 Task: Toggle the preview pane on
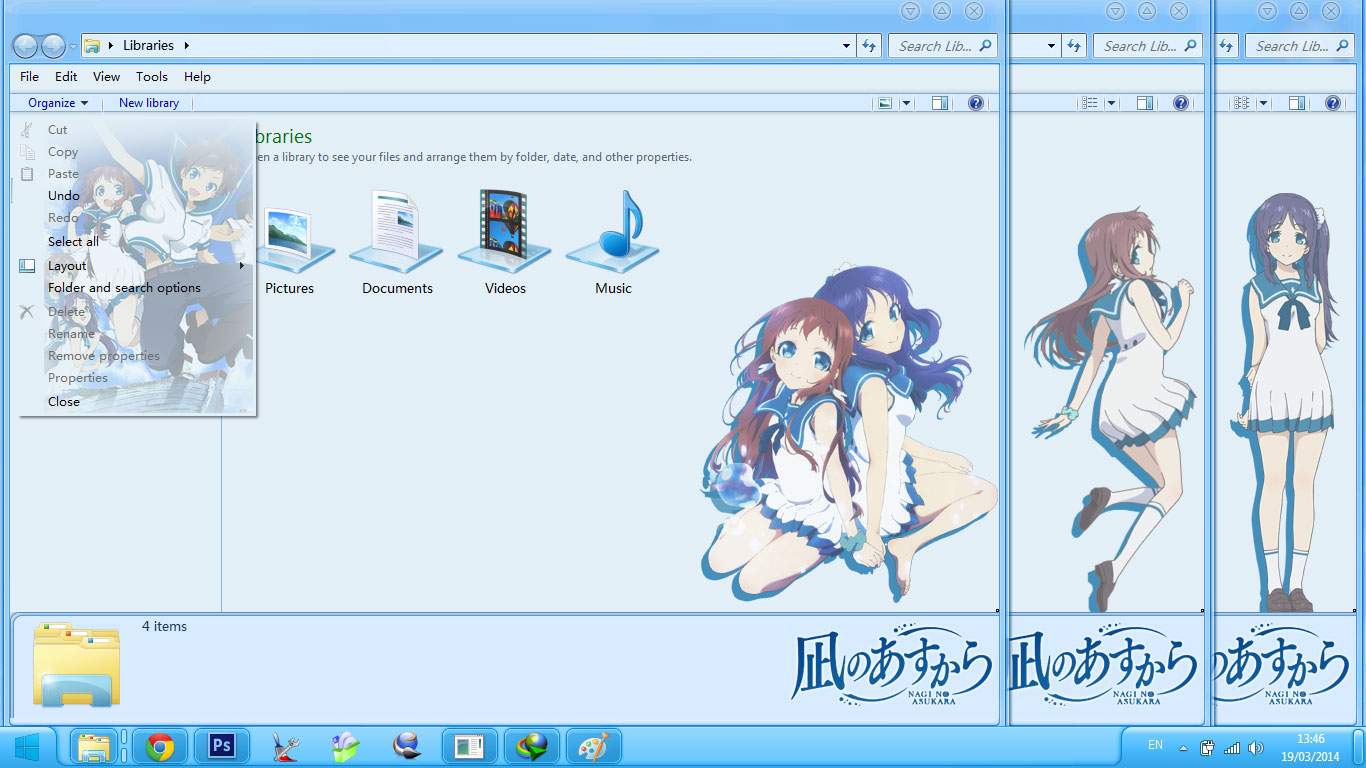pyautogui.click(x=939, y=102)
